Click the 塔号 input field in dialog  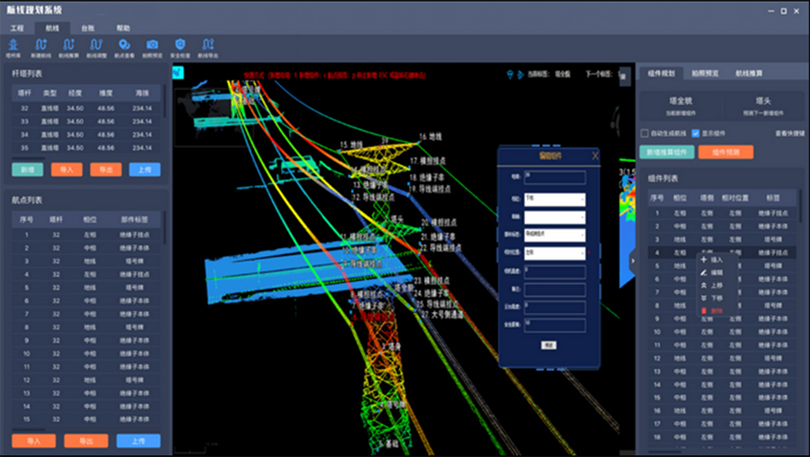click(x=554, y=178)
